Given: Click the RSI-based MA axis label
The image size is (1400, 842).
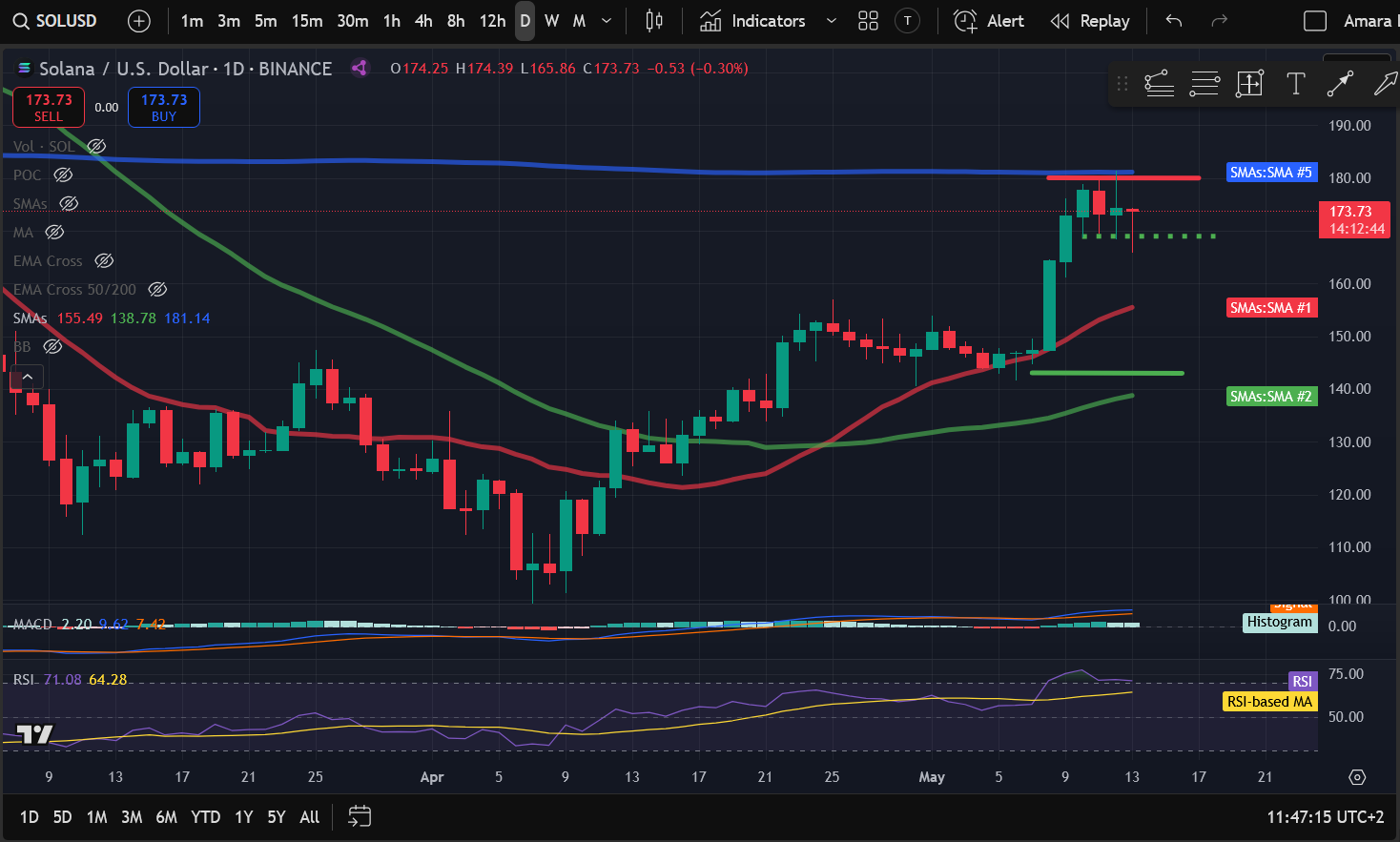Looking at the screenshot, I should point(1269,702).
